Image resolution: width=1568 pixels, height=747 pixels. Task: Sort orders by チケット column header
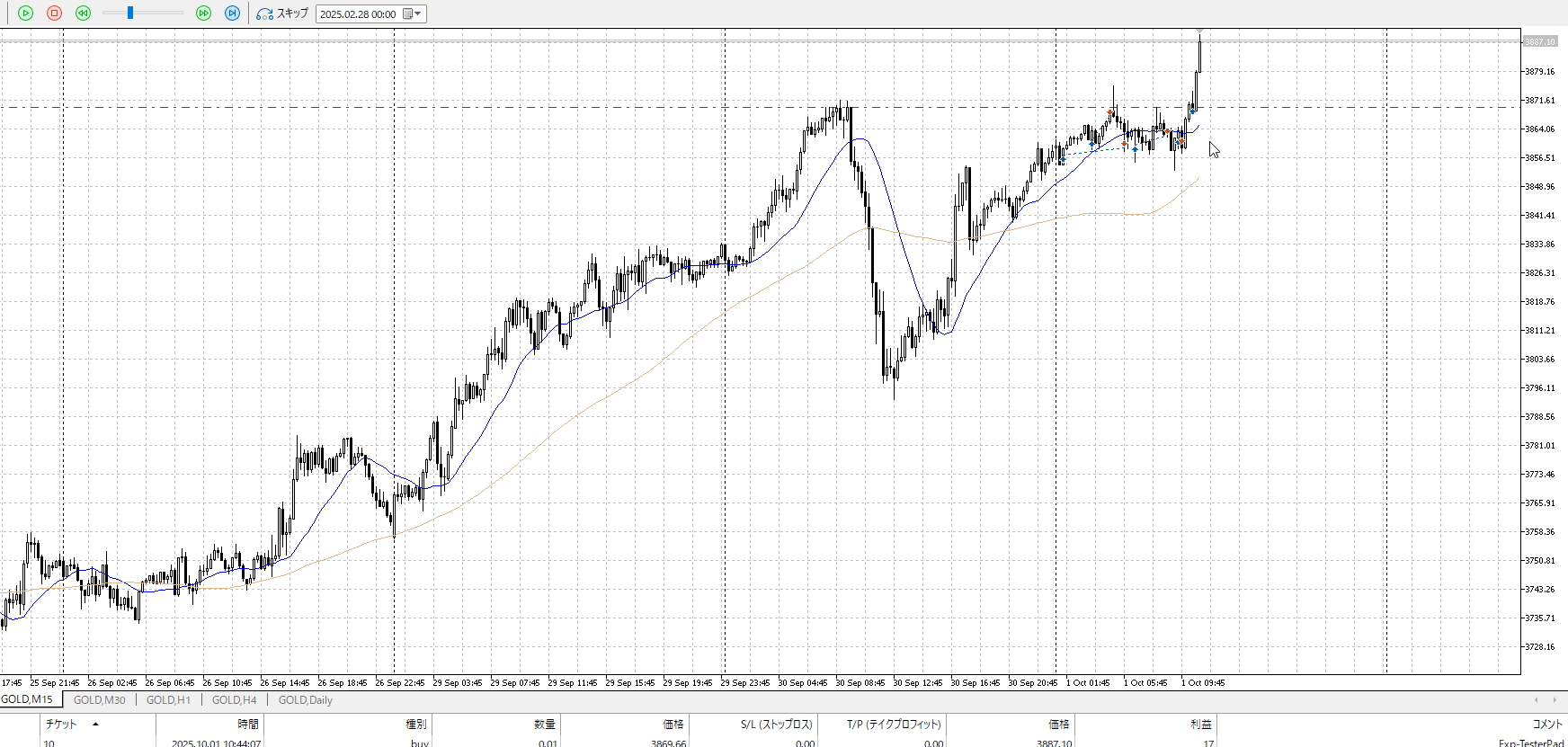[x=61, y=724]
